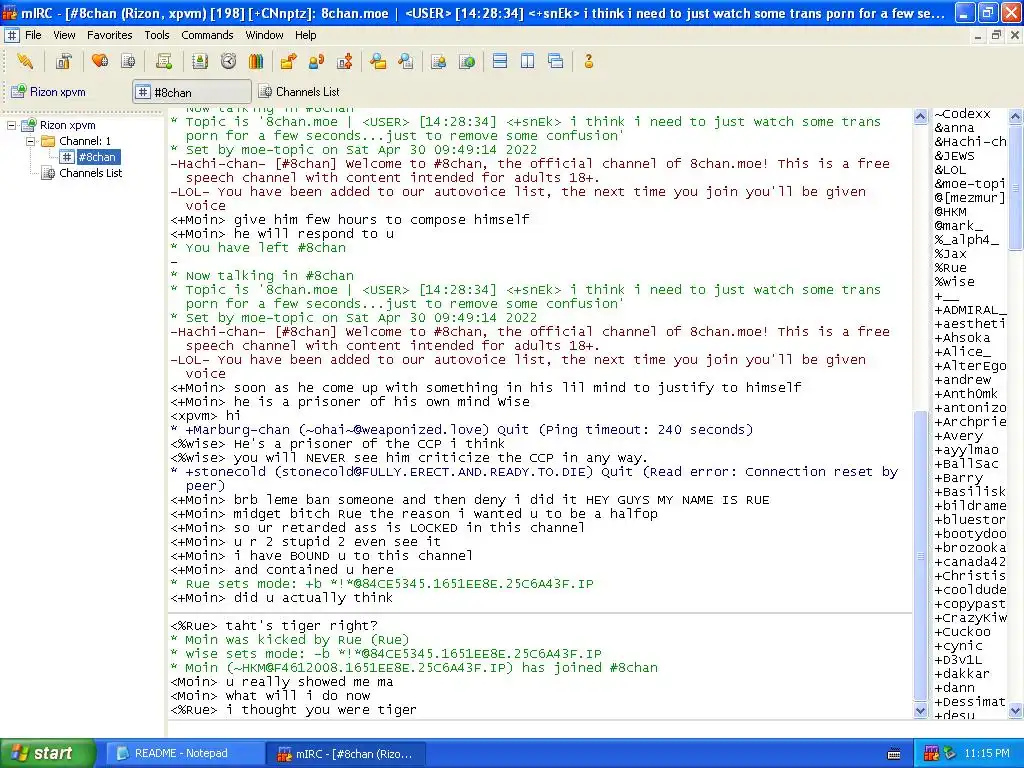
Task: Select +Avery in the nick list
Action: tap(958, 436)
